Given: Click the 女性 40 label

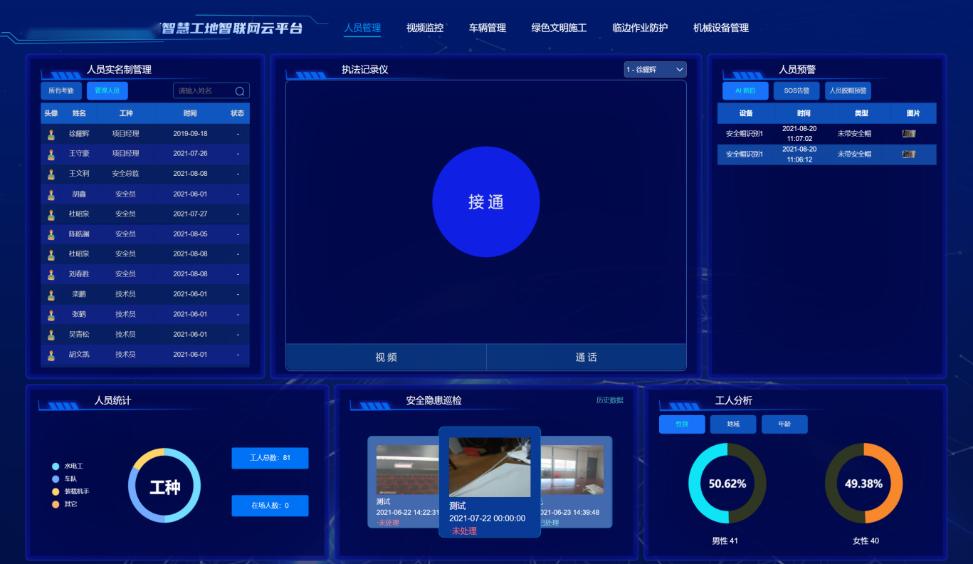Looking at the screenshot, I should (x=866, y=541).
